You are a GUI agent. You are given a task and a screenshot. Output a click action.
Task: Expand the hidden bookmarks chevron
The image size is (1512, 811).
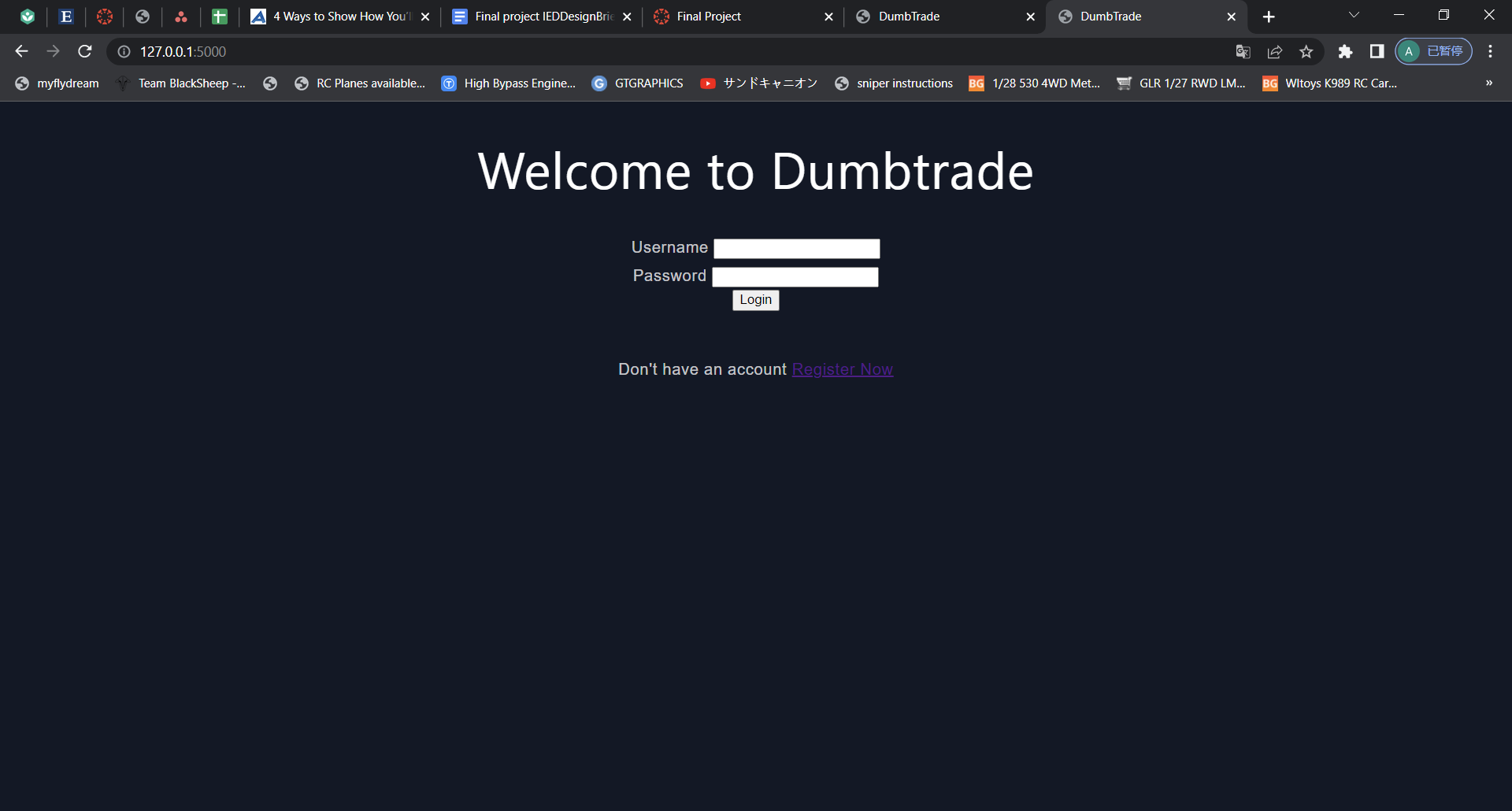1488,83
